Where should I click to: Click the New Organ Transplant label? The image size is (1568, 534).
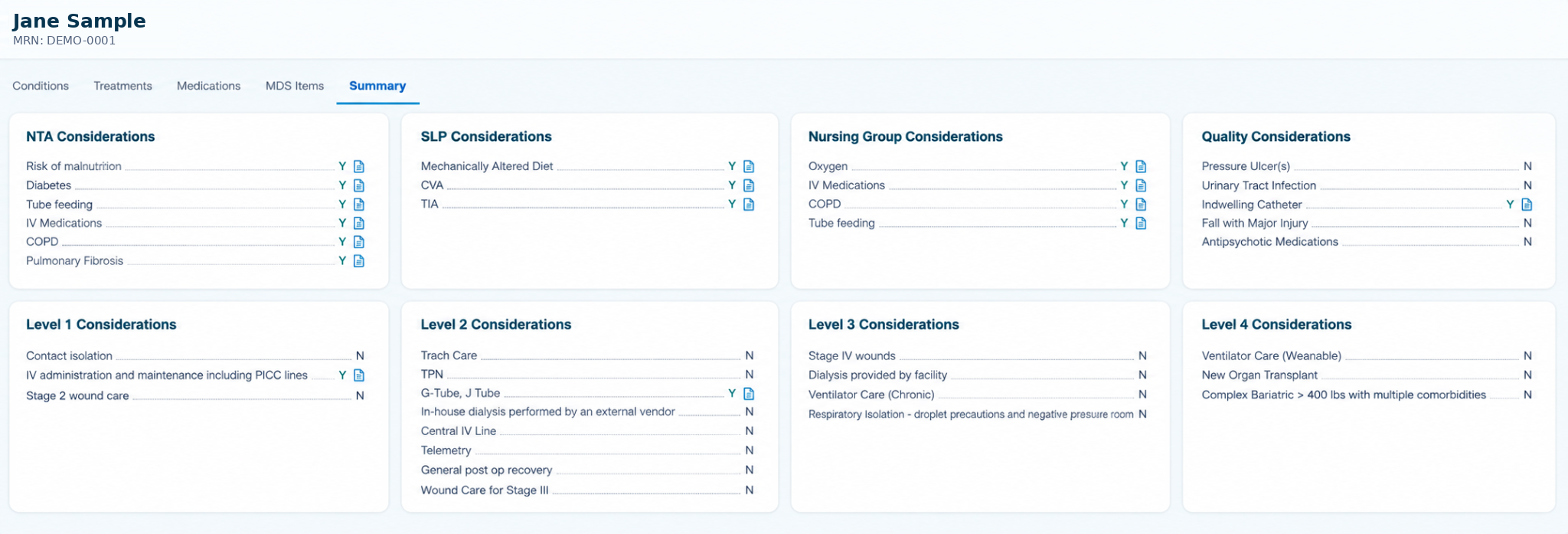point(1259,375)
